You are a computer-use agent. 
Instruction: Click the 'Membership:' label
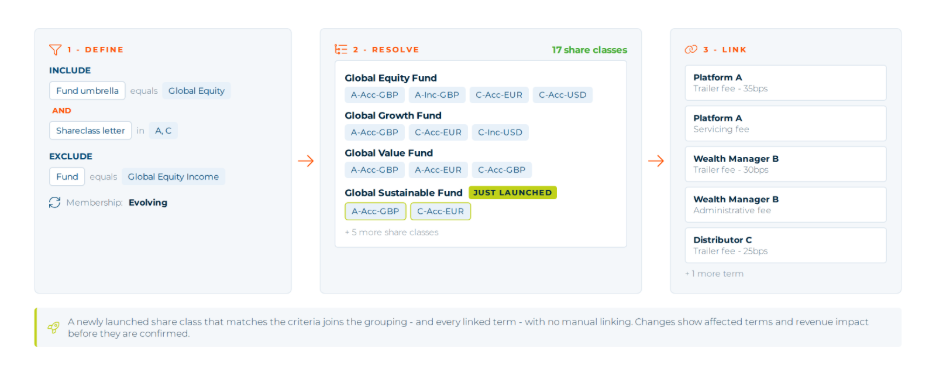(94, 202)
